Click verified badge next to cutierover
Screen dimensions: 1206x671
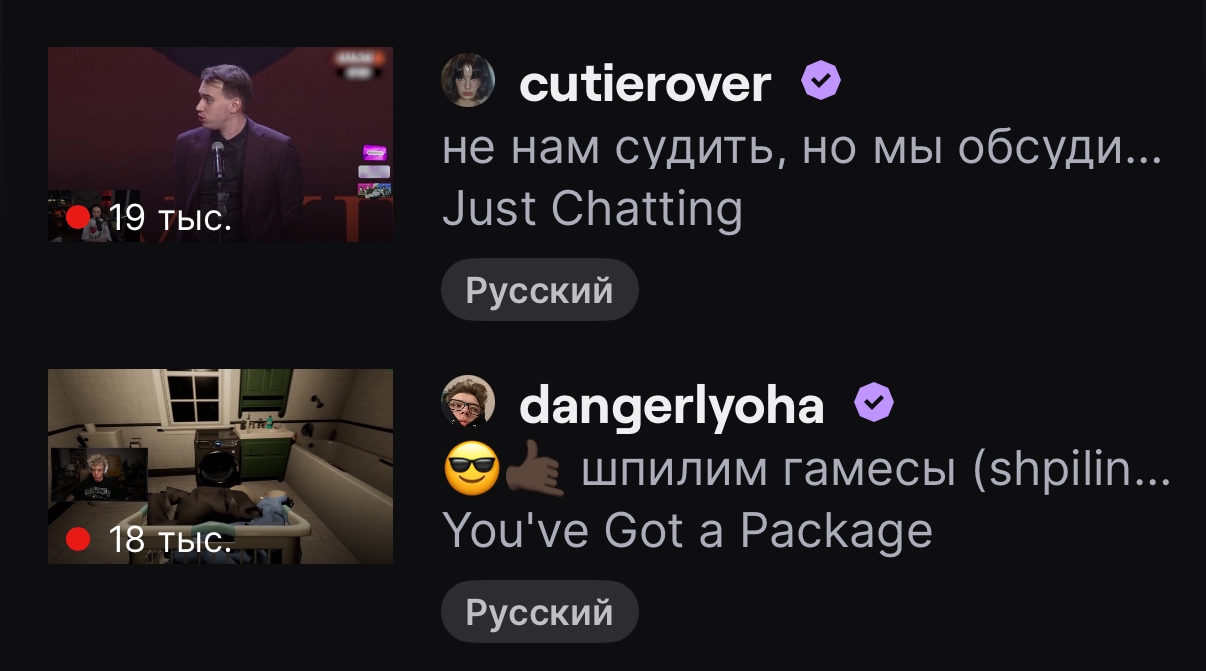(x=821, y=81)
